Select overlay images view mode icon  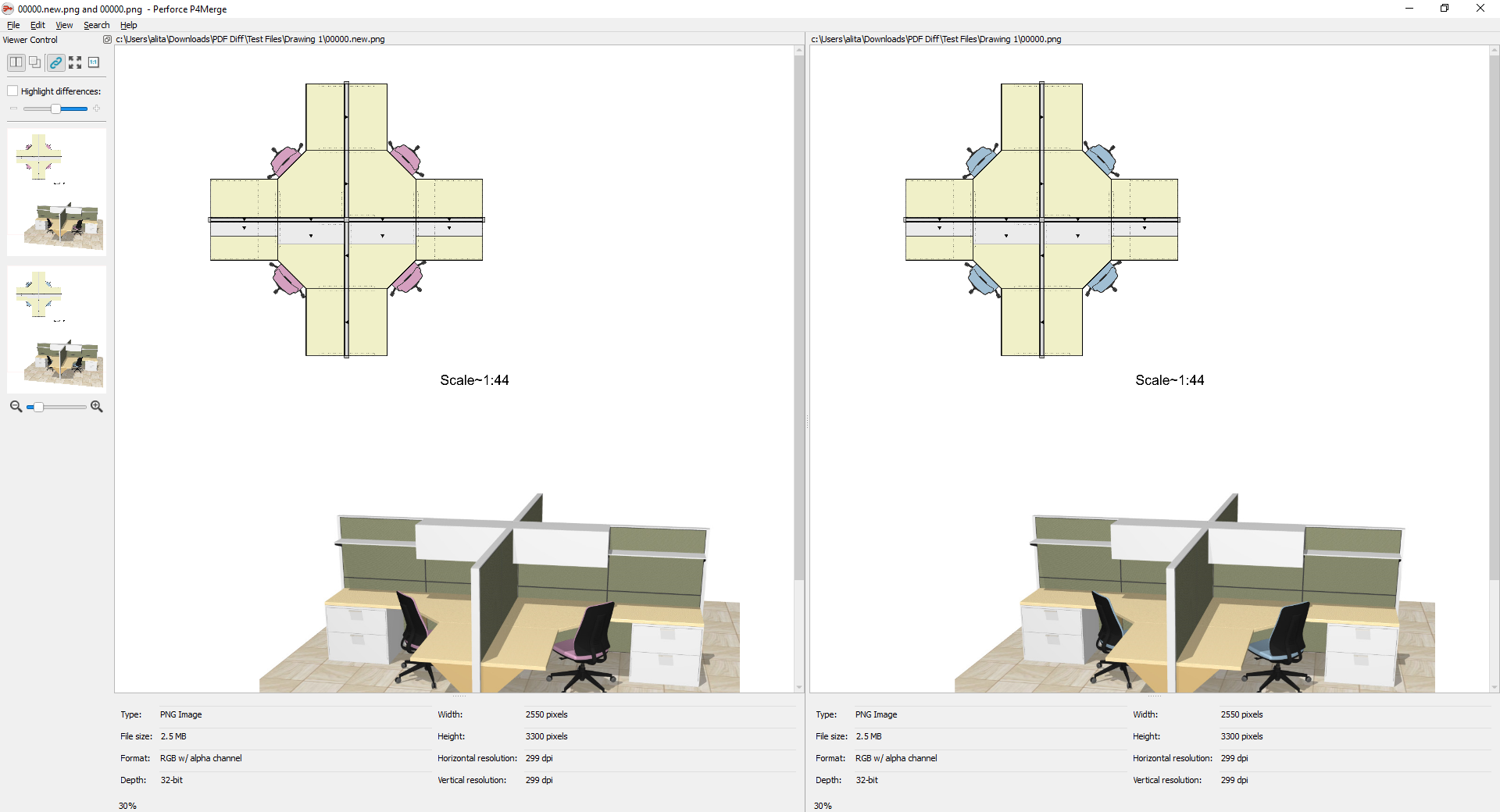point(35,62)
